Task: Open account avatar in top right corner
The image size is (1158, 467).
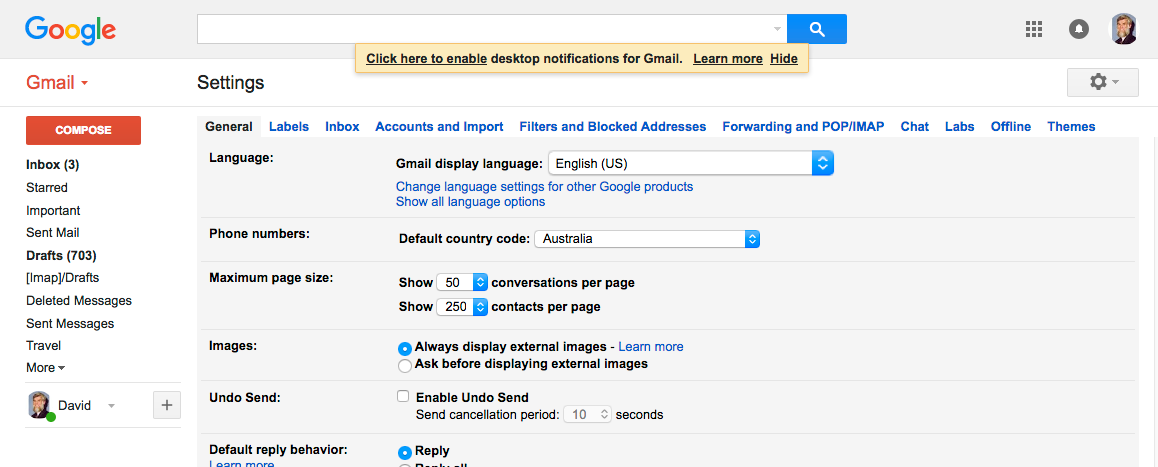Action: coord(1124,29)
